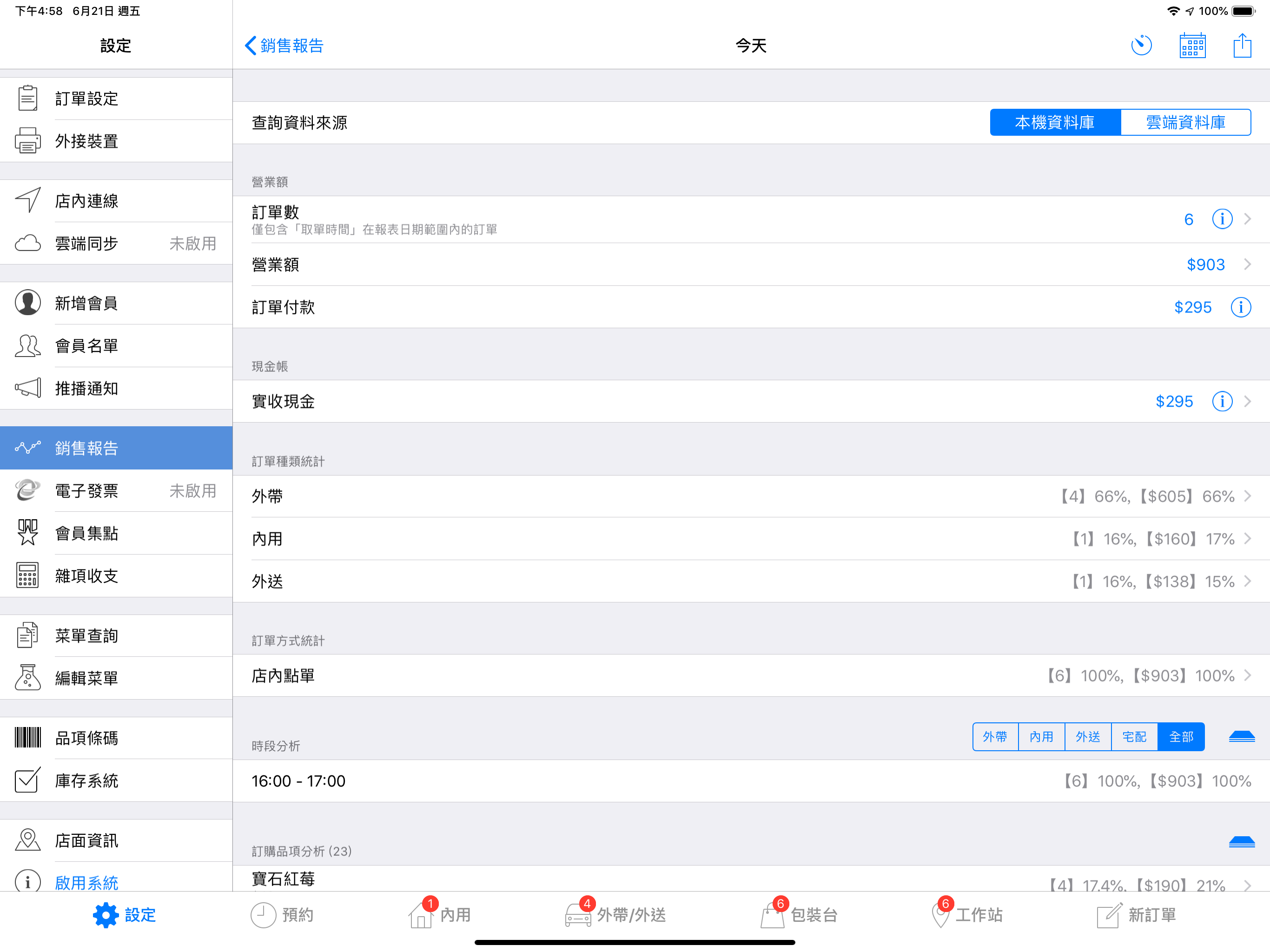Open 店面資訊 location icon

pyautogui.click(x=27, y=840)
